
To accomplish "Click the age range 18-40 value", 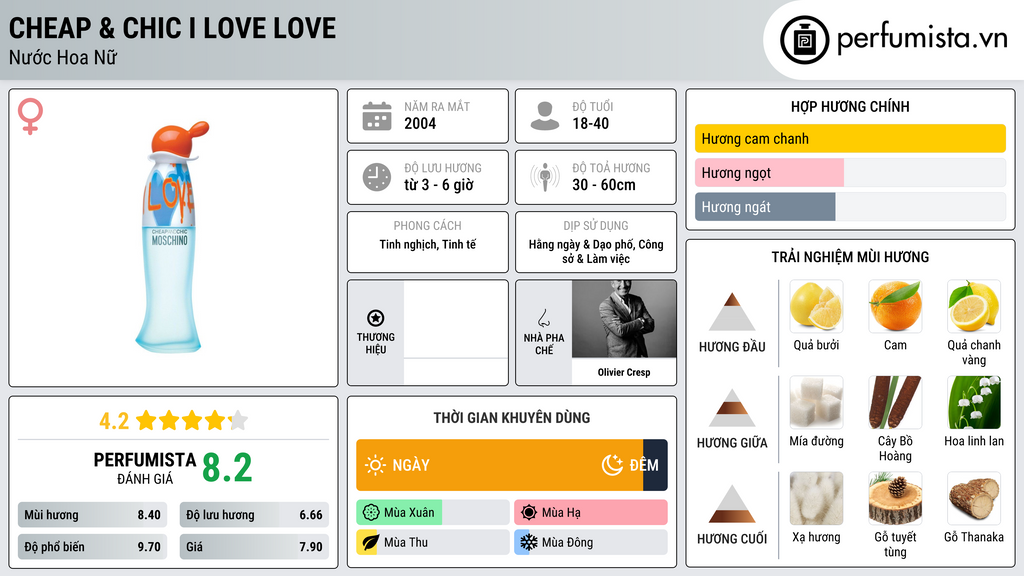I will [590, 123].
